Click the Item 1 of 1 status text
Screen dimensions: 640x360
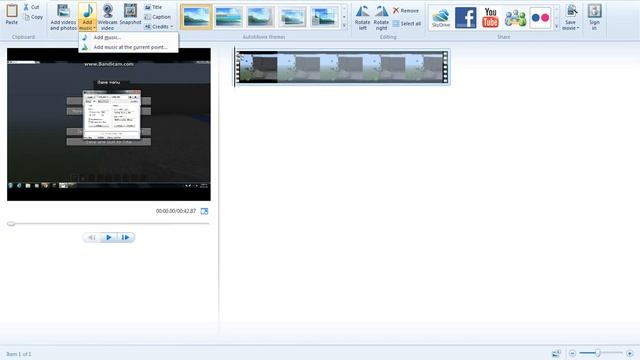pos(19,354)
